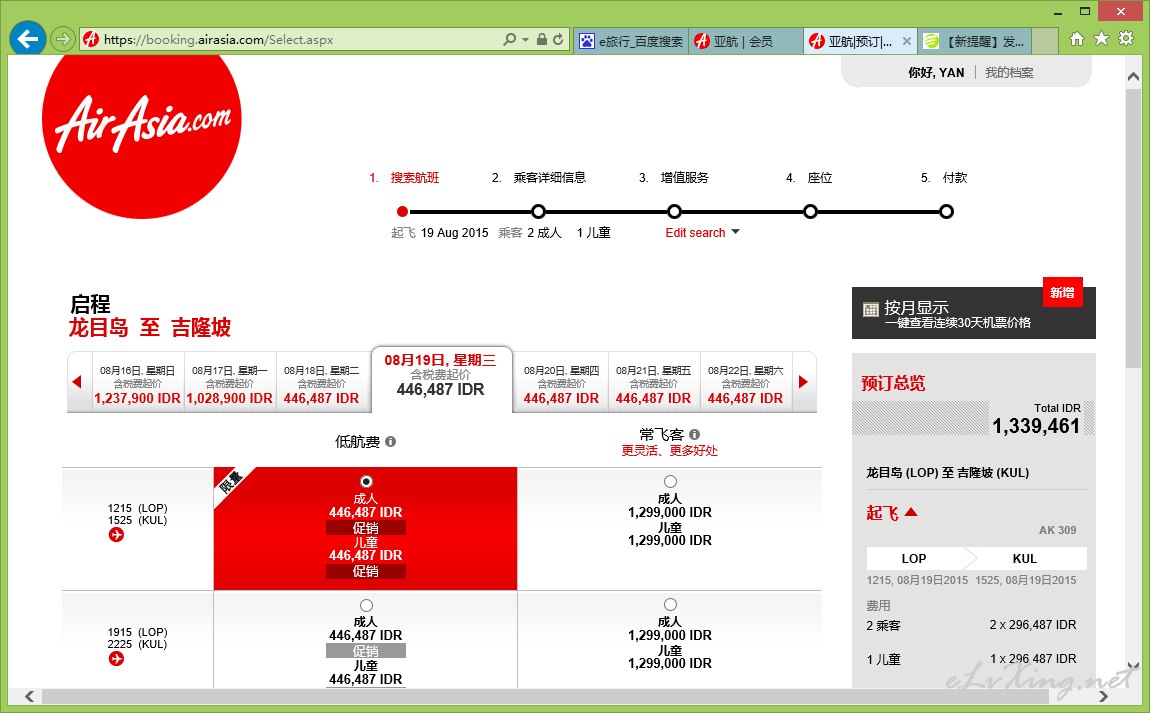Select low fare radio for 1915 flight
The image size is (1150, 713).
(x=366, y=605)
